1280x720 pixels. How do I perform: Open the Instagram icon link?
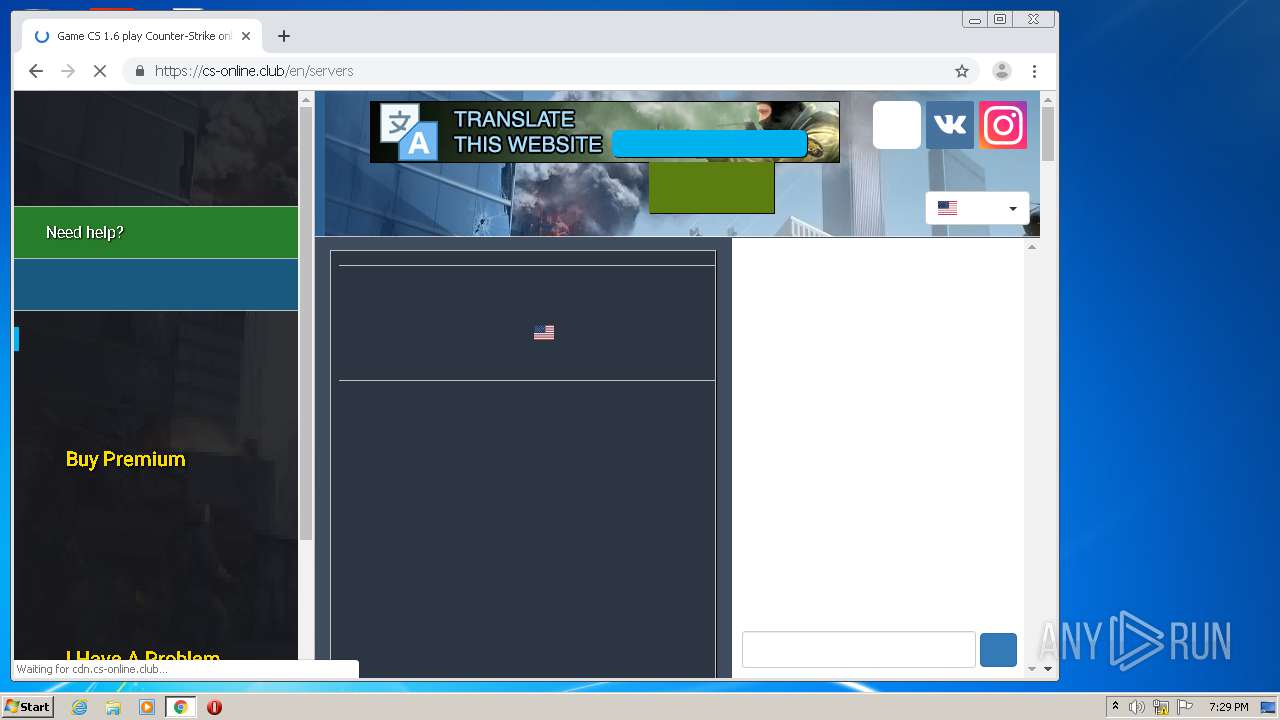[x=1003, y=125]
